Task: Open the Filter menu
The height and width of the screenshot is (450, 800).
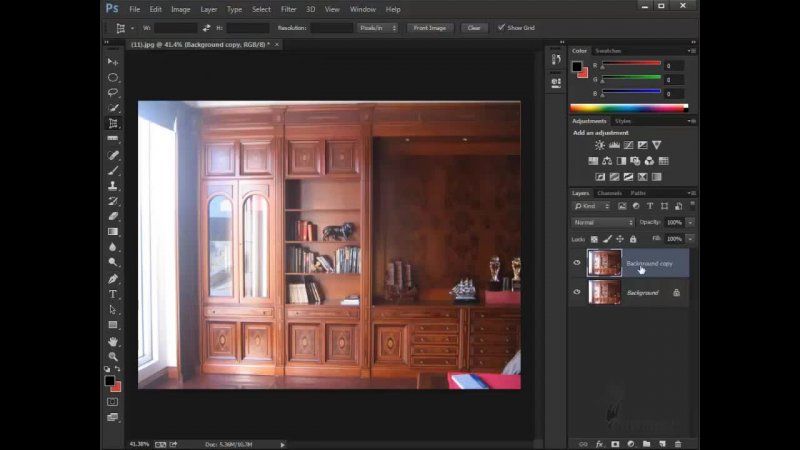Action: pos(288,9)
